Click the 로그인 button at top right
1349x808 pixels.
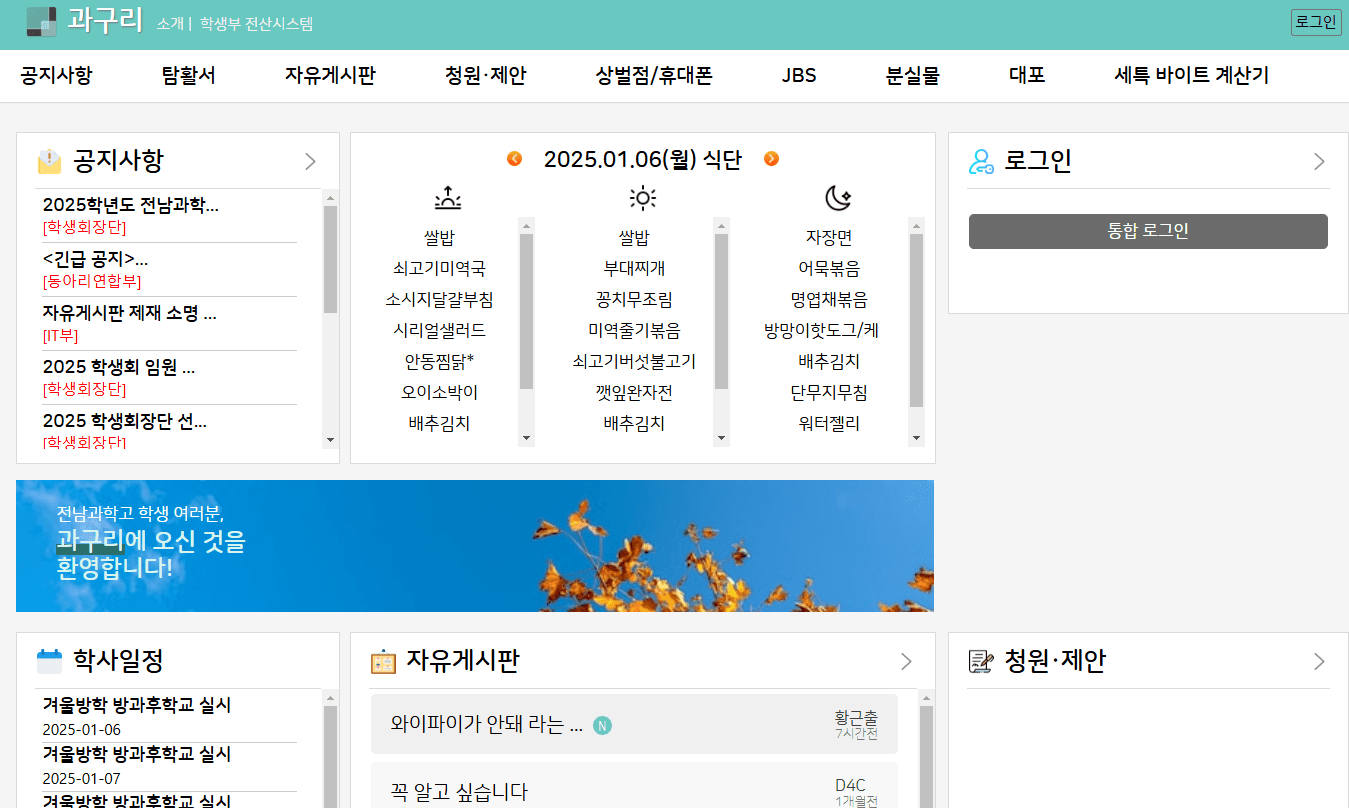(1316, 22)
